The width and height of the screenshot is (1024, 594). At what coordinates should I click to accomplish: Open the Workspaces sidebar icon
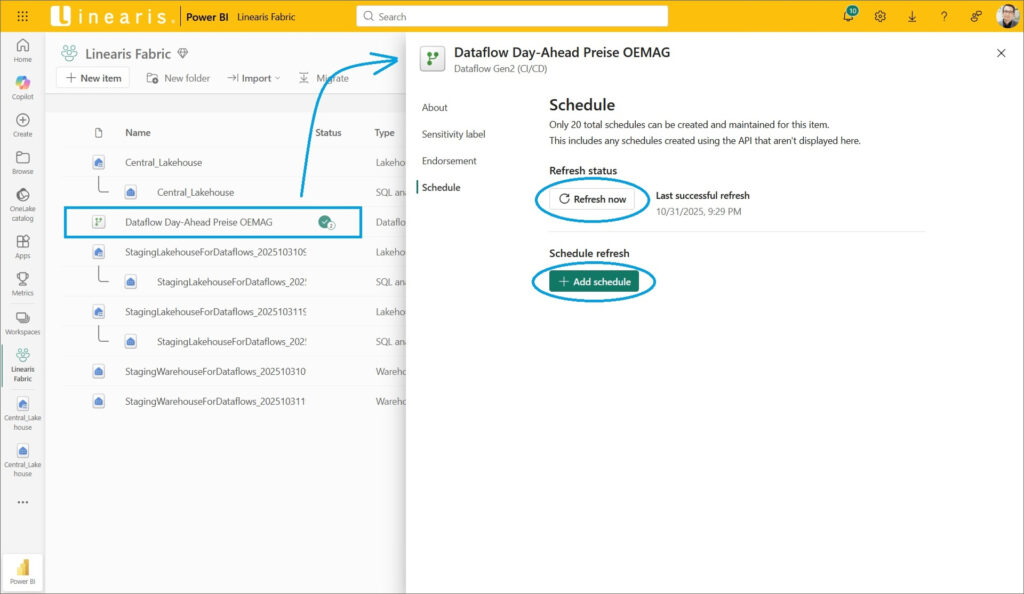point(22,318)
